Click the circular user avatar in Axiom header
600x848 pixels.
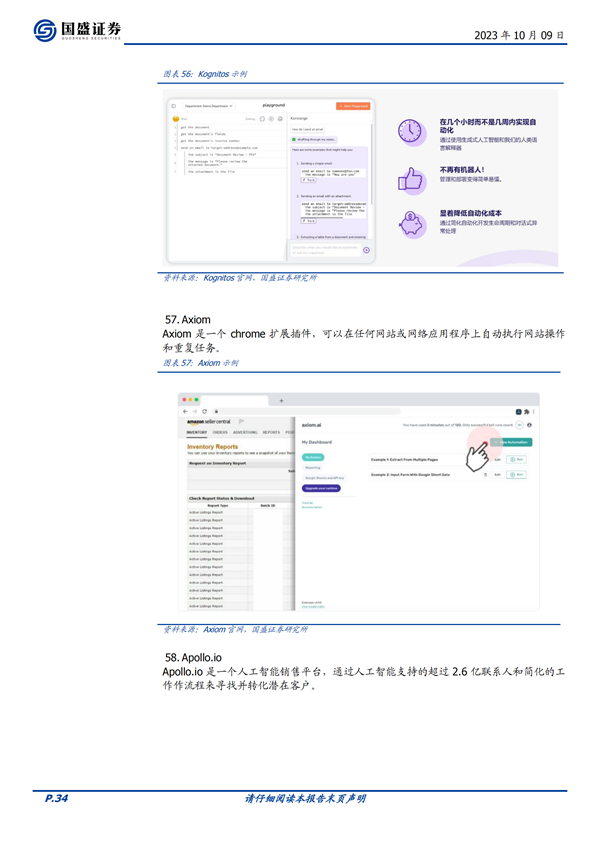pos(520,425)
